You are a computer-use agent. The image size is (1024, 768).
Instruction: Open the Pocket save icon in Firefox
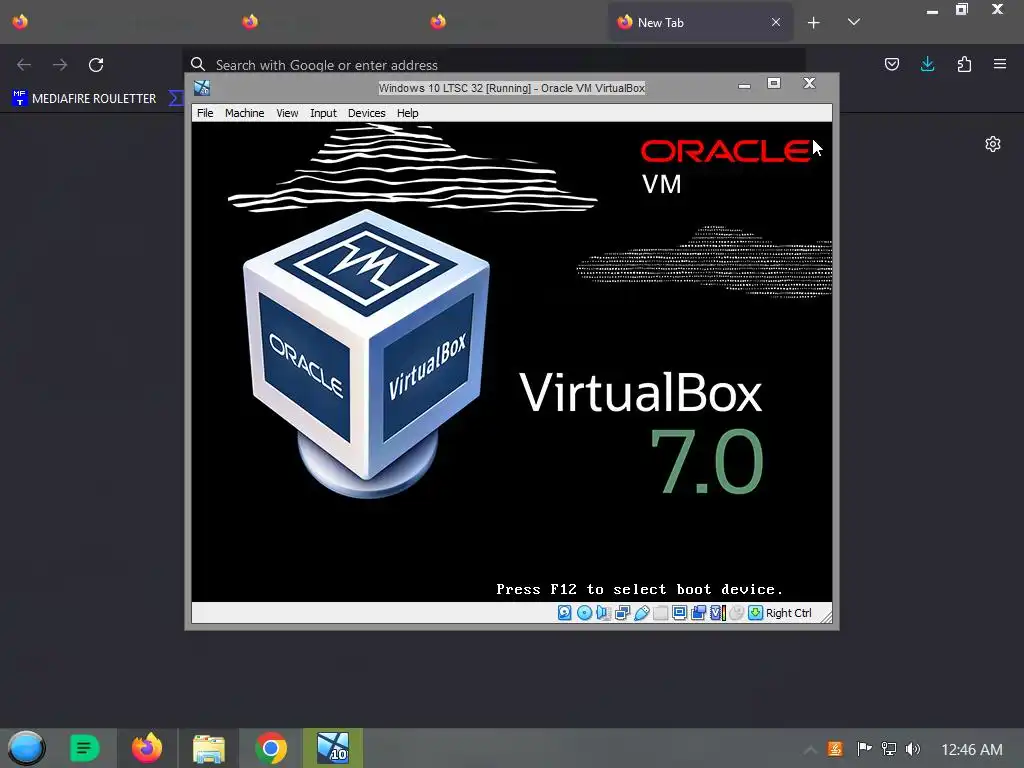click(891, 64)
